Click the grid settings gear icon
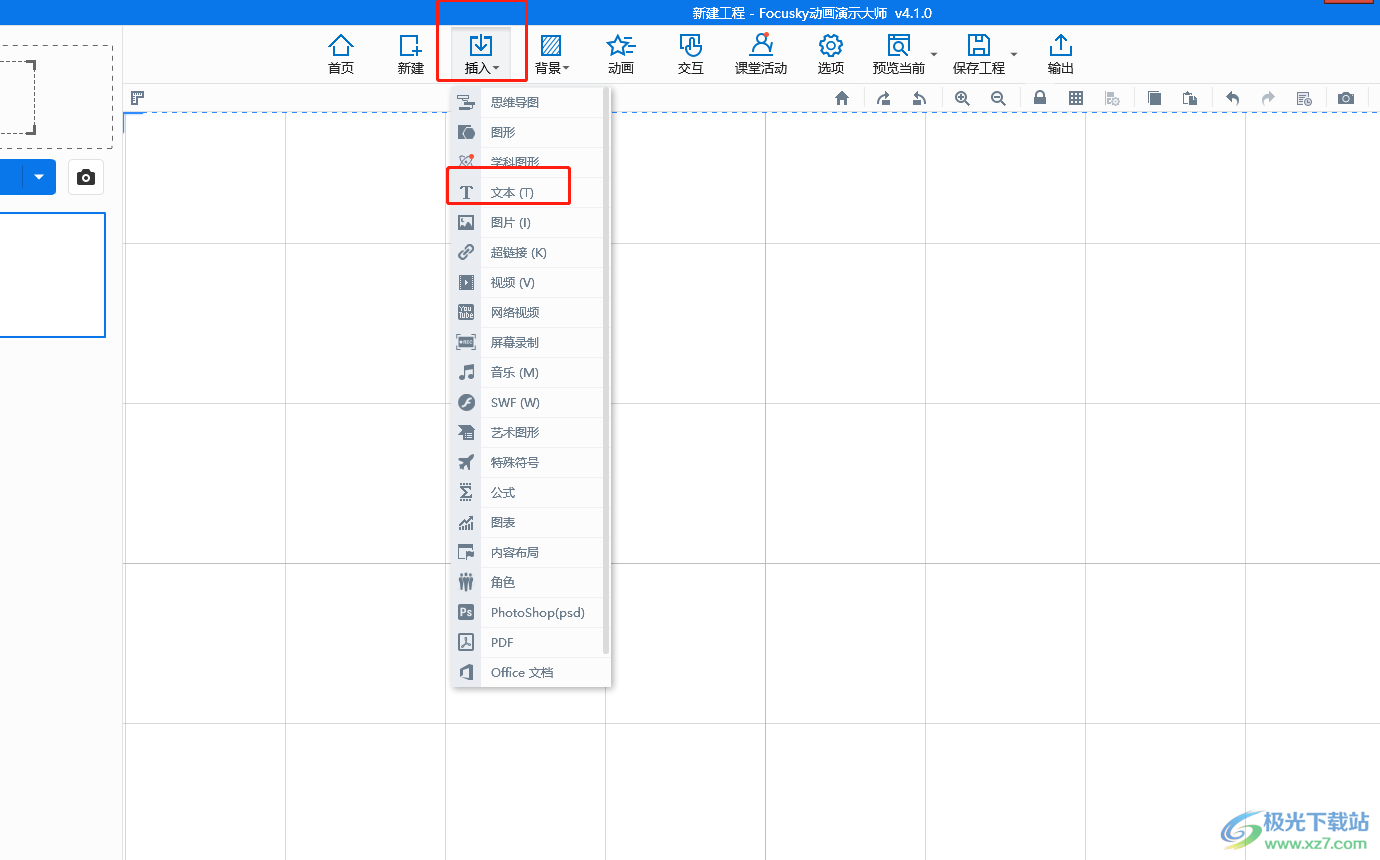This screenshot has height=860, width=1380. (x=1112, y=98)
